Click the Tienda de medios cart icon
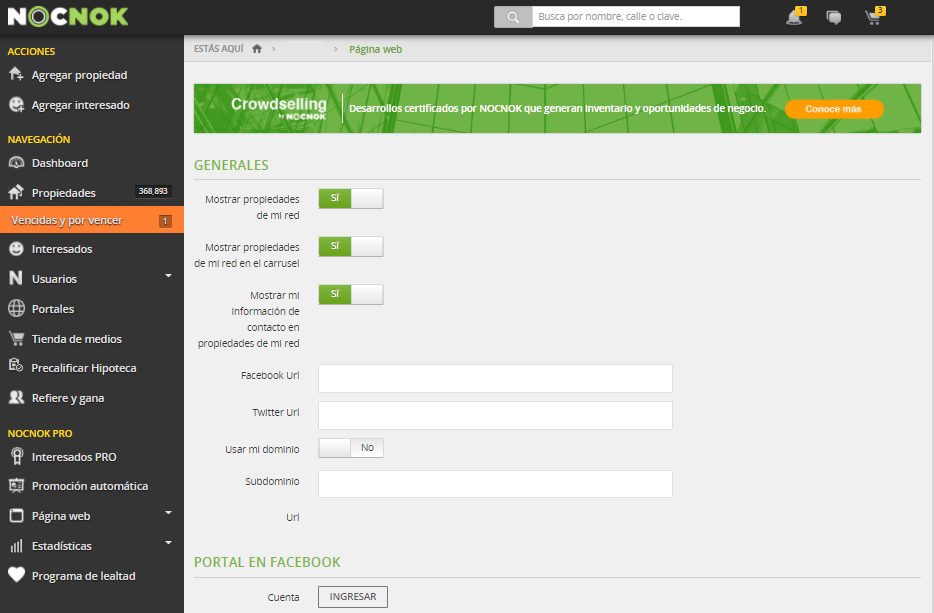This screenshot has height=613, width=934. point(16,338)
